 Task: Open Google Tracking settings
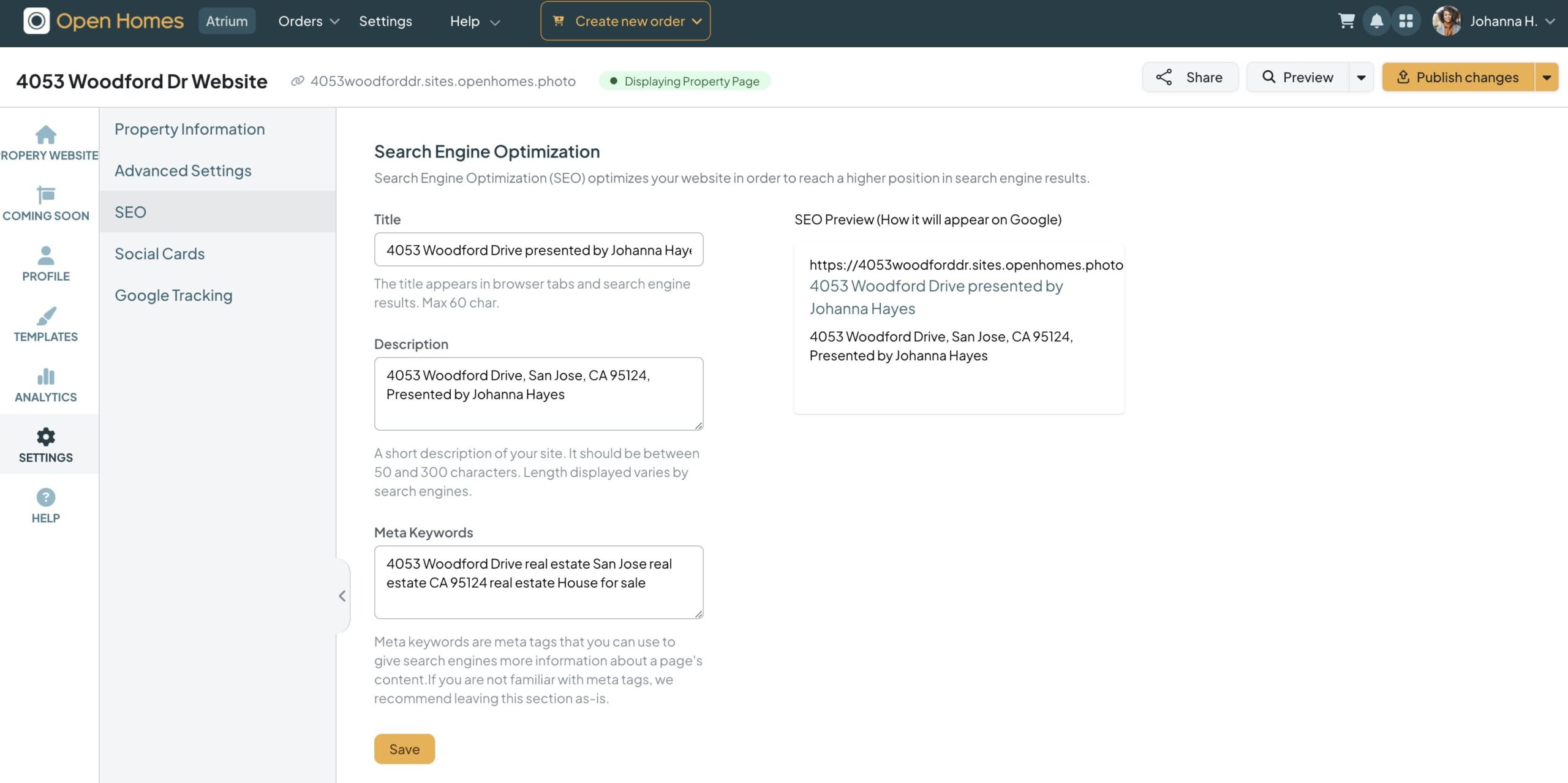[x=173, y=295]
